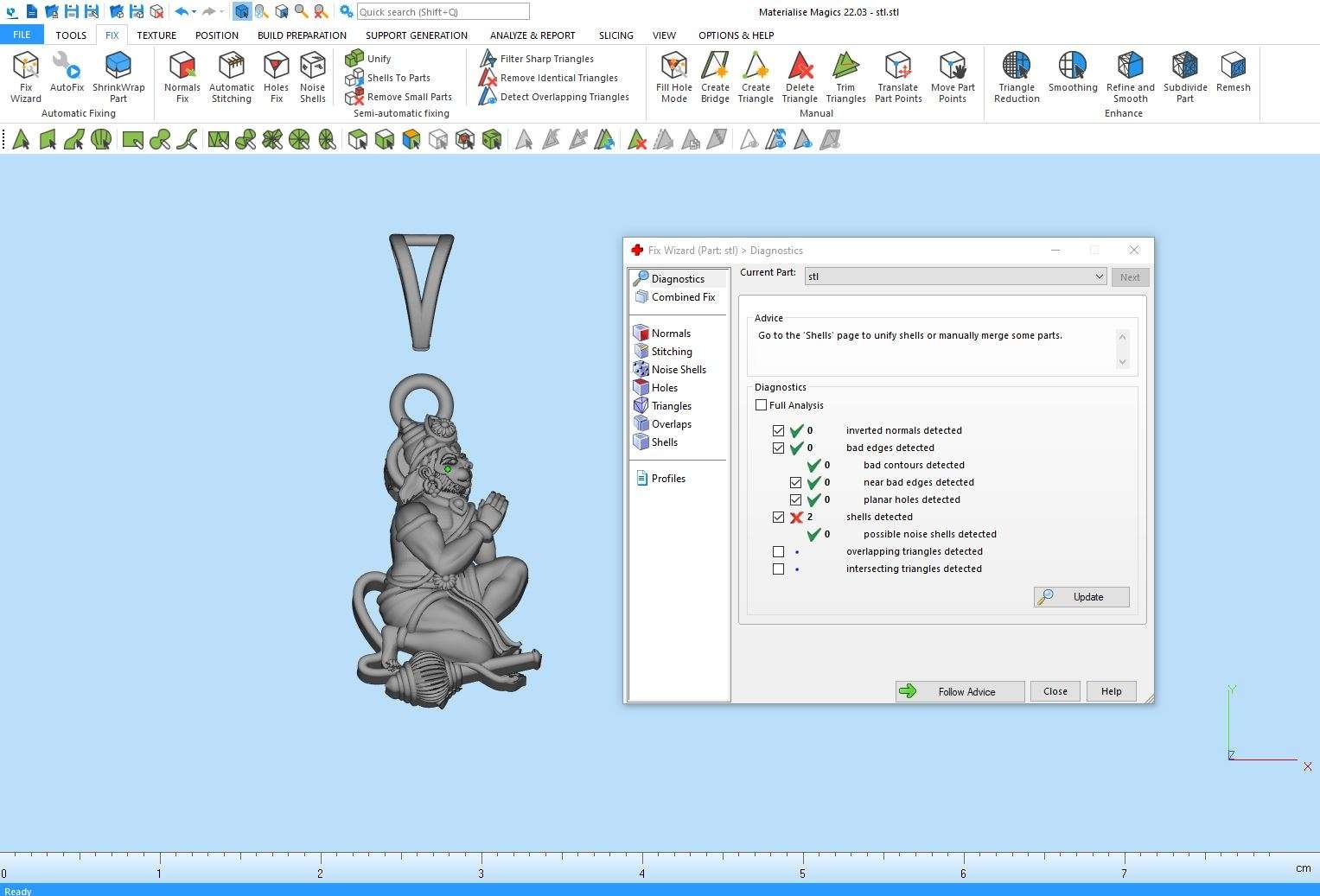The width and height of the screenshot is (1320, 896).
Task: Click the Smoothing enhance tool
Action: coord(1072,72)
